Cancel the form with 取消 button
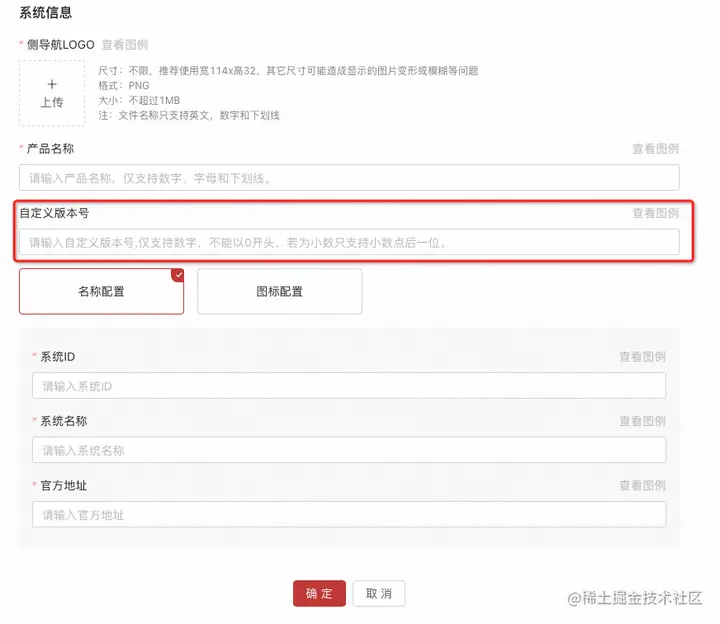The width and height of the screenshot is (720, 624). (379, 593)
